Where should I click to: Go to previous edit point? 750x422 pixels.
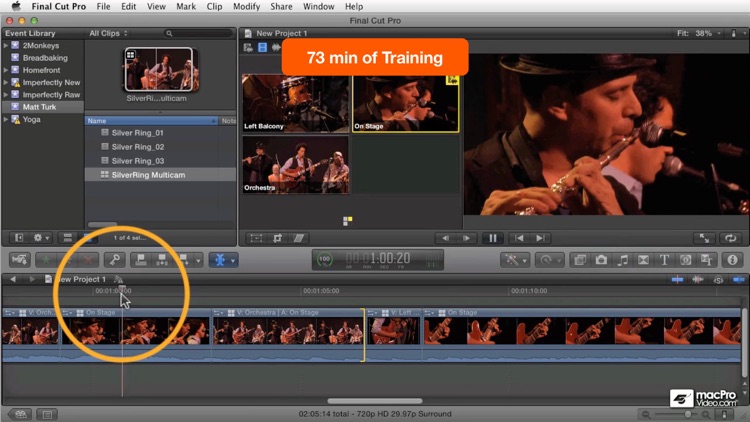[519, 238]
